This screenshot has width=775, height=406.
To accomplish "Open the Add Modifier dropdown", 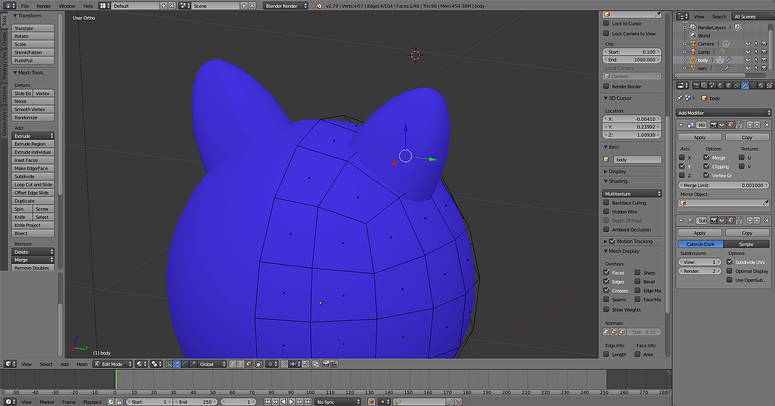I will tap(724, 113).
